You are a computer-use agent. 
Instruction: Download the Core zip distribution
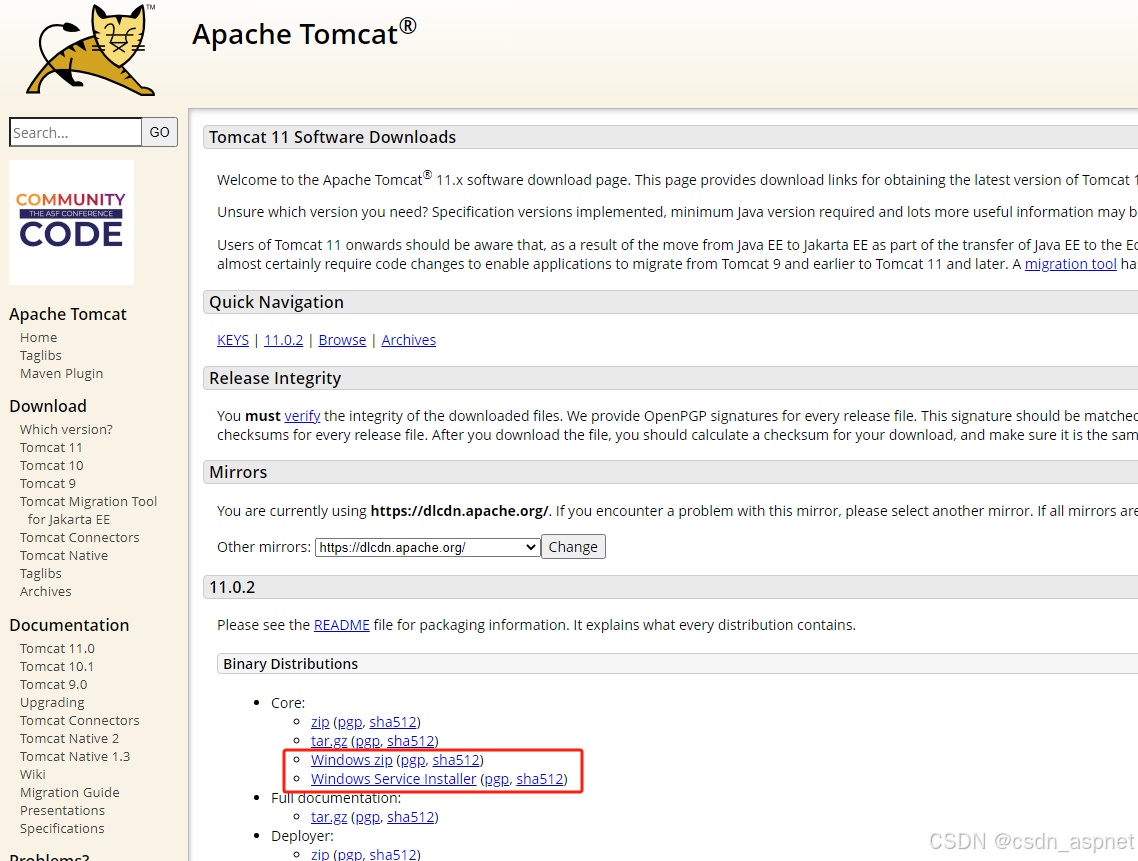coord(320,722)
